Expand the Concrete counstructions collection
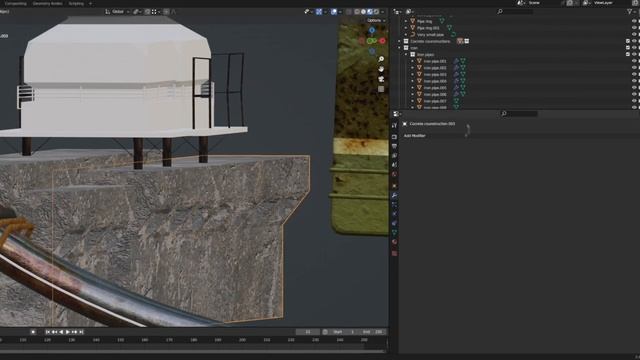The height and width of the screenshot is (360, 640). click(x=400, y=41)
